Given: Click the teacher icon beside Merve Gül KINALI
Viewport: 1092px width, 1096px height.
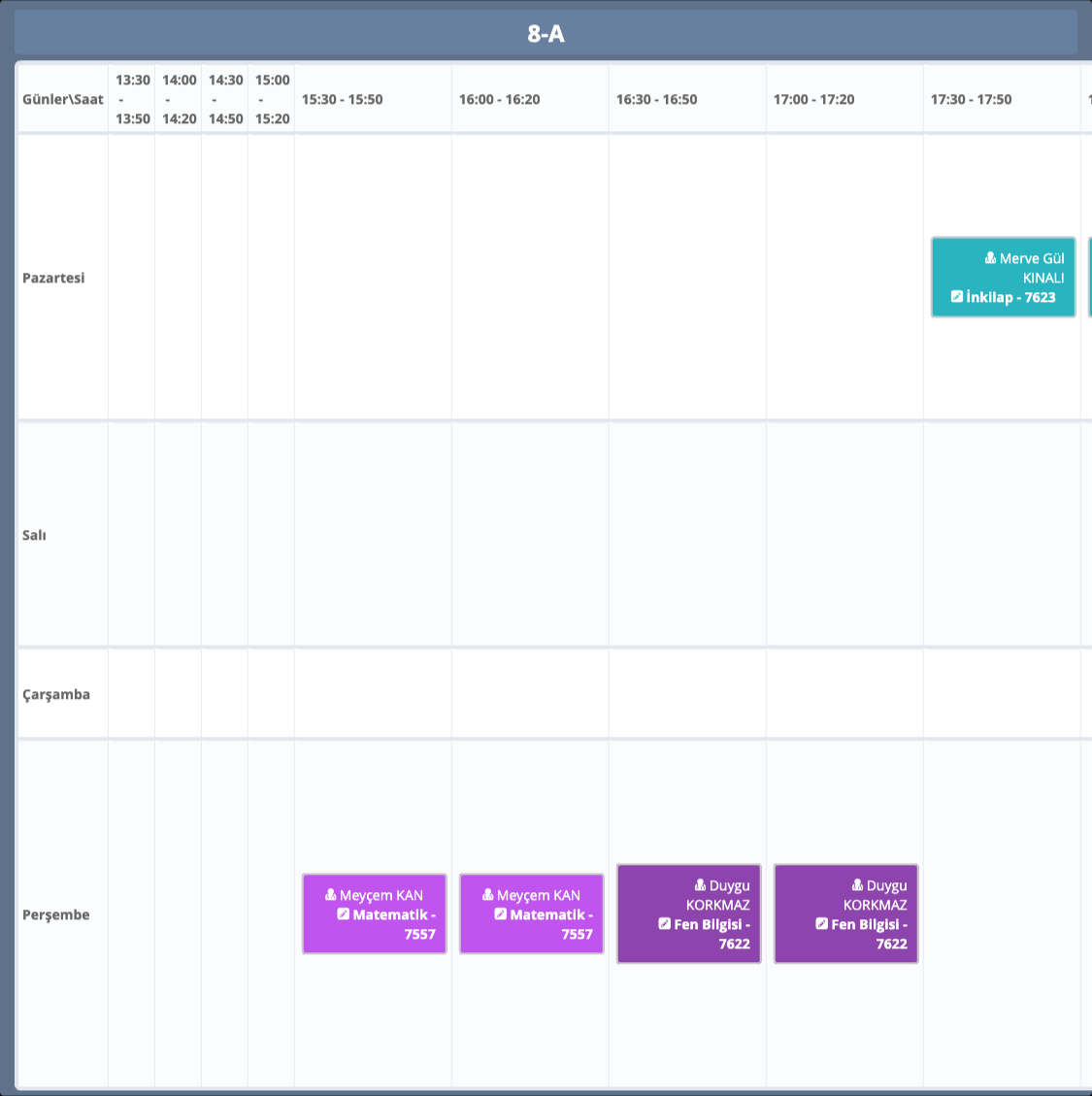Looking at the screenshot, I should pos(990,258).
